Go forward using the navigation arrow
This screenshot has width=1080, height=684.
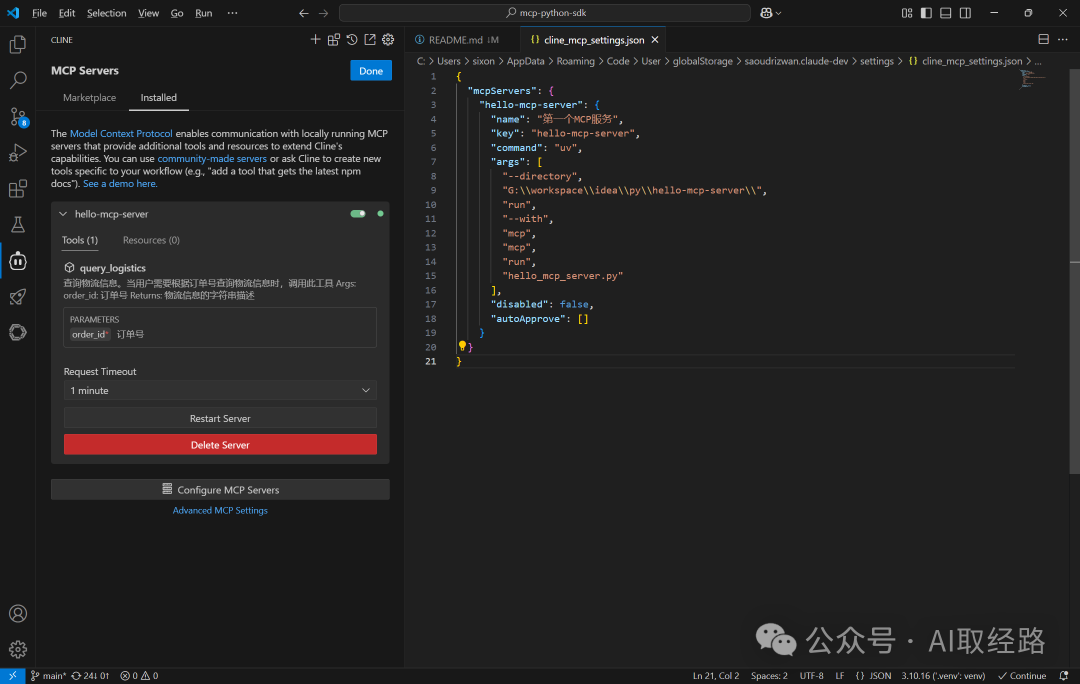pyautogui.click(x=324, y=13)
